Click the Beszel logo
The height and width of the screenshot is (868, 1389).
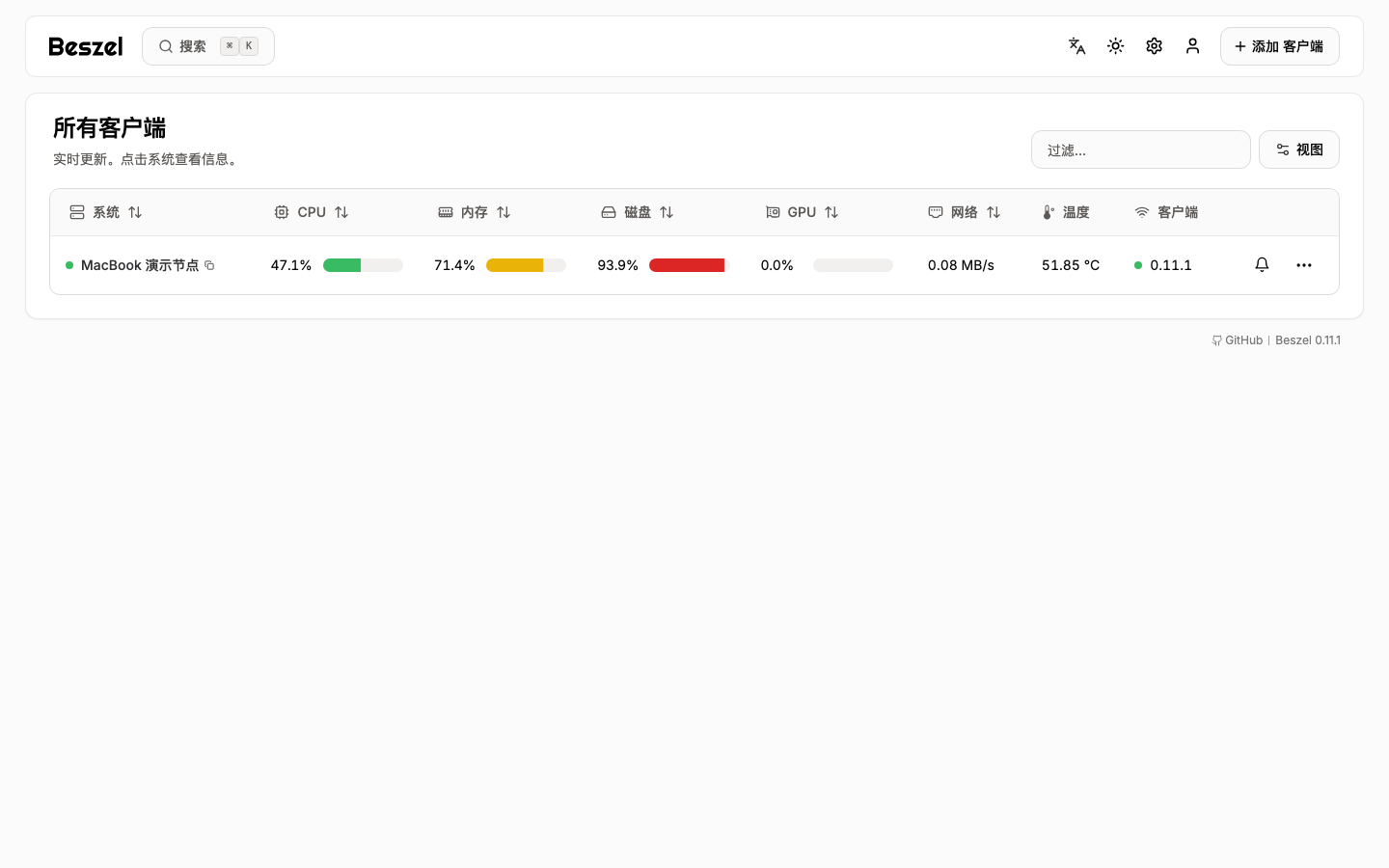(x=86, y=46)
